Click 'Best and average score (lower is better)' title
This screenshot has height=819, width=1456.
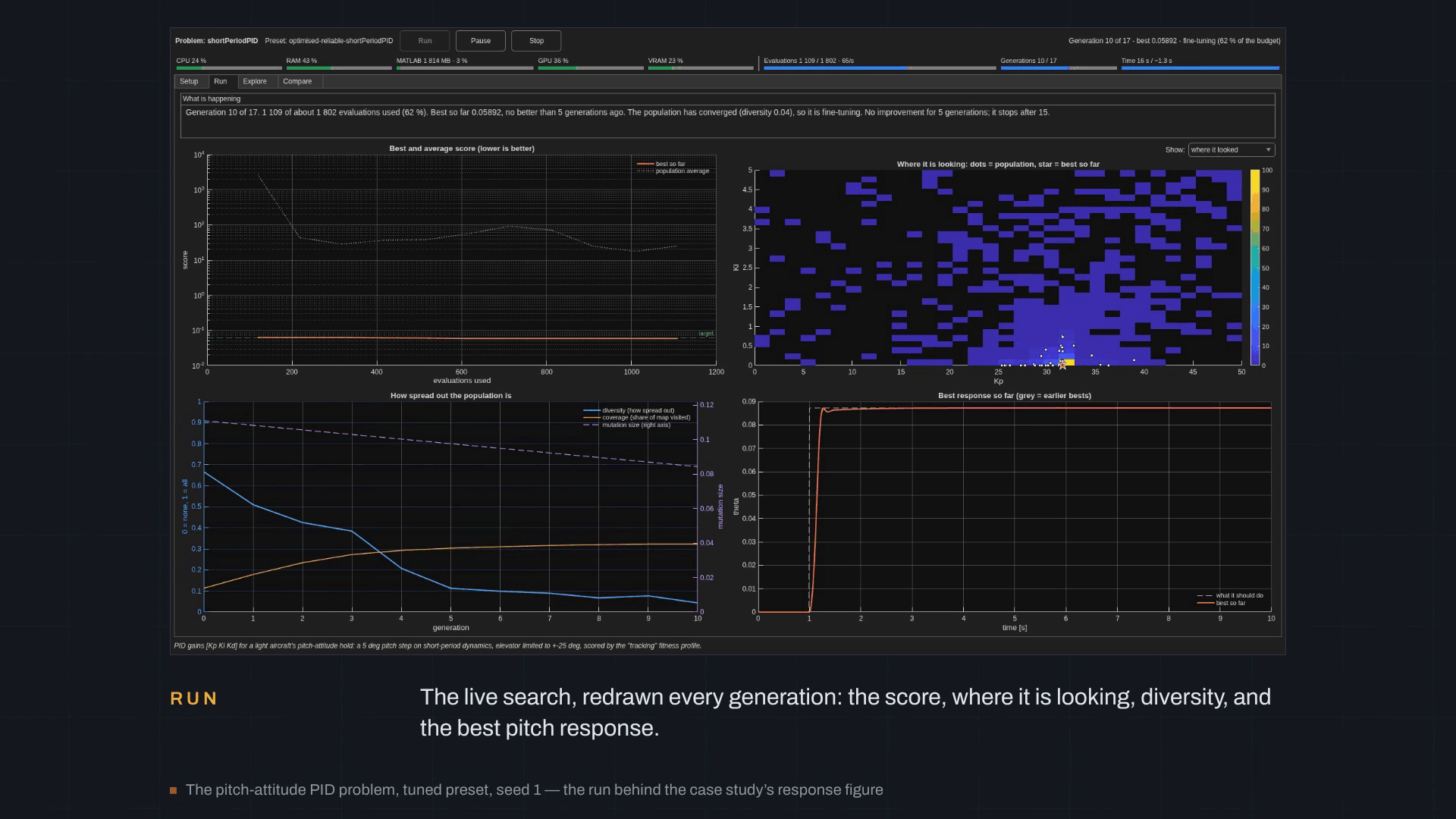pos(462,149)
